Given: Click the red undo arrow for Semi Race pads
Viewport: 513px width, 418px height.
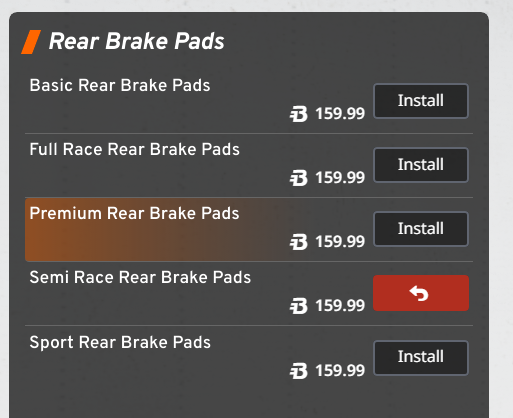Looking at the screenshot, I should coord(421,293).
